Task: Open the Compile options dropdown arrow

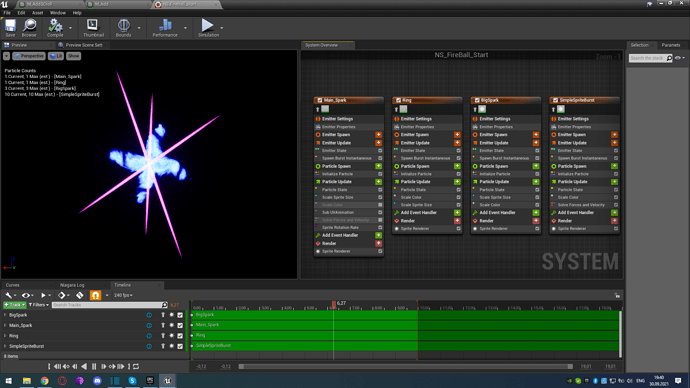Action: click(x=70, y=28)
